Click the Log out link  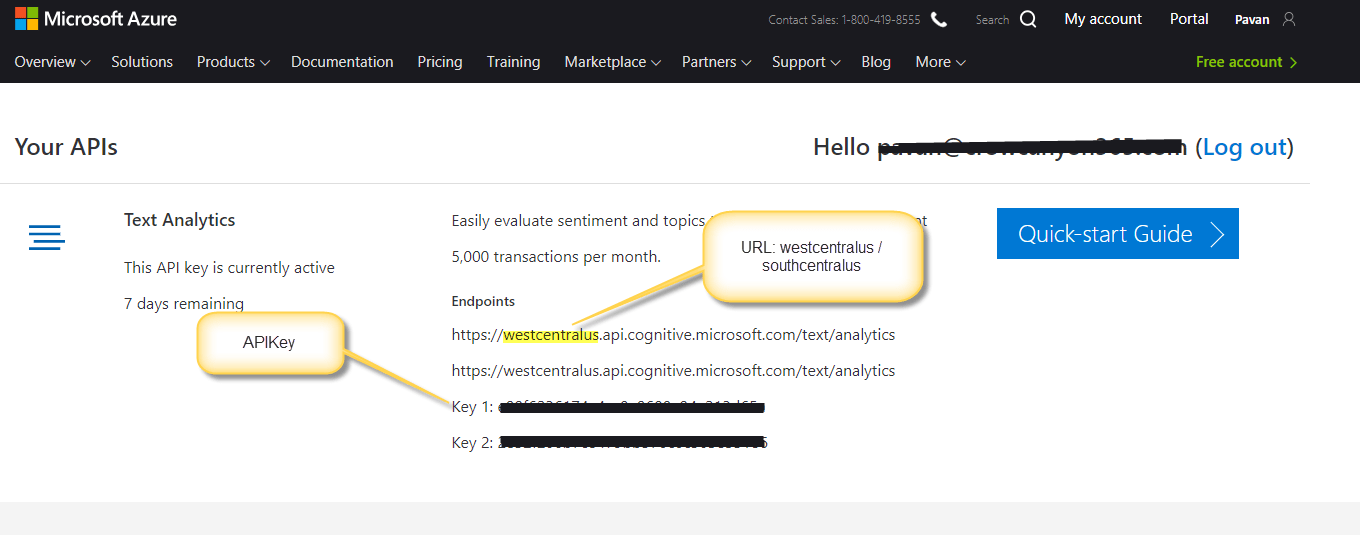(x=1244, y=147)
